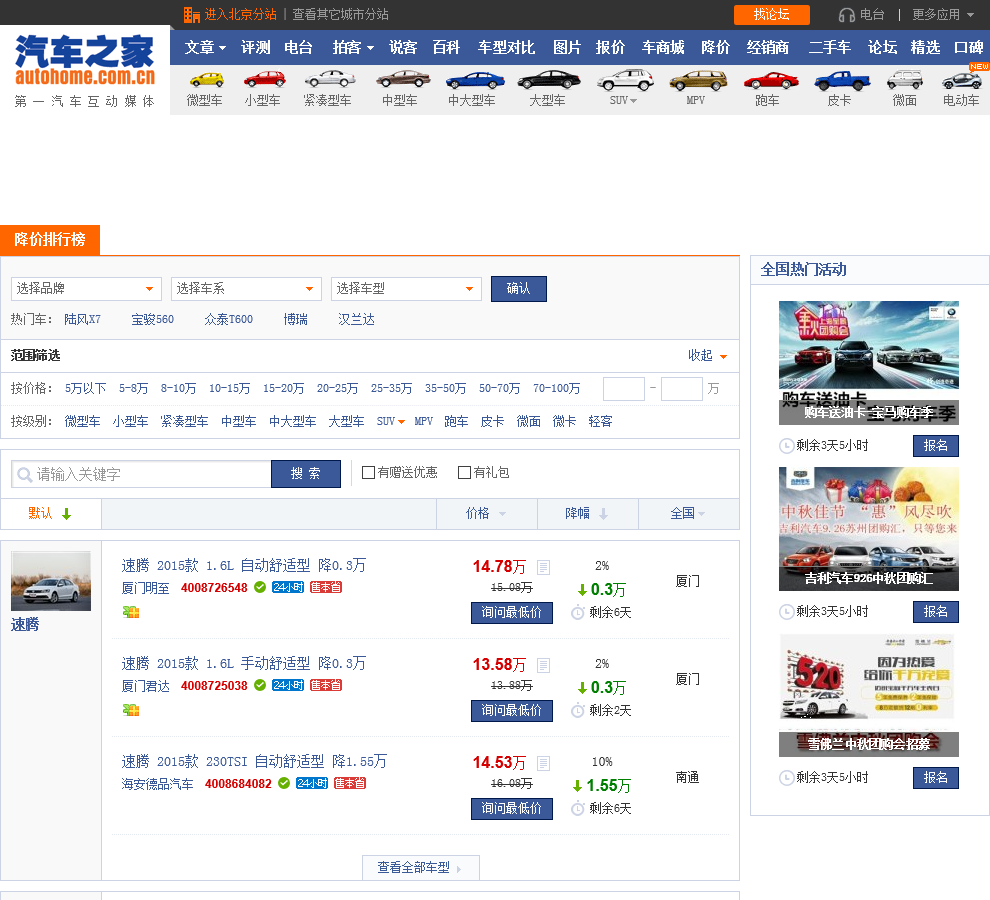Sort by 价格 column
This screenshot has height=900, width=990.
486,513
